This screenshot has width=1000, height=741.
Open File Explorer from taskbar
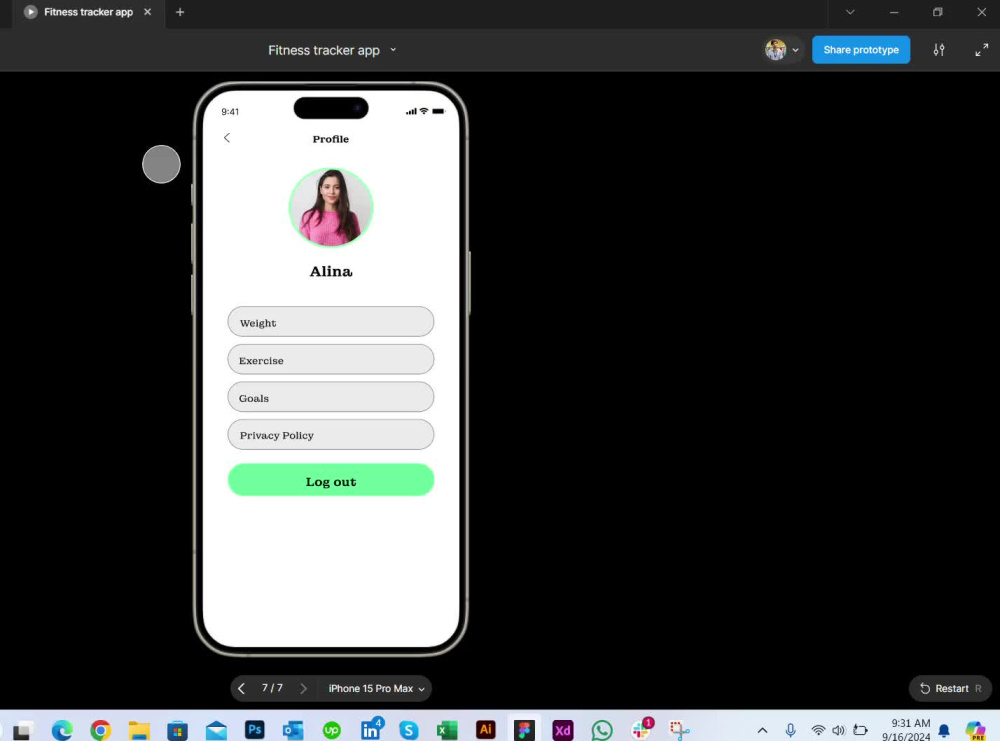pos(139,730)
